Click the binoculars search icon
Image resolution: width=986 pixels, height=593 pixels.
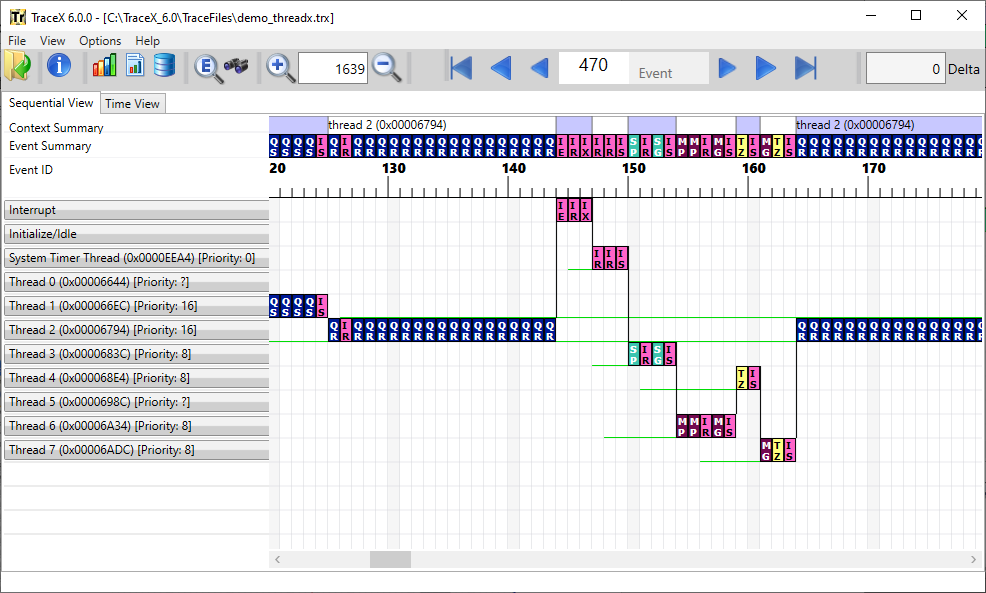pyautogui.click(x=236, y=67)
